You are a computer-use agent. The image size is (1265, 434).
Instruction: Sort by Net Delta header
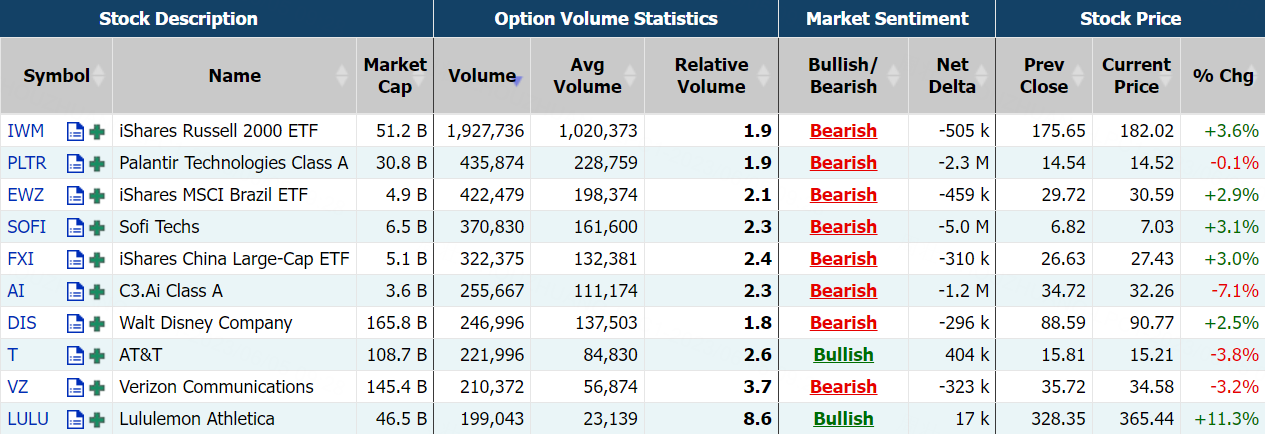[952, 75]
